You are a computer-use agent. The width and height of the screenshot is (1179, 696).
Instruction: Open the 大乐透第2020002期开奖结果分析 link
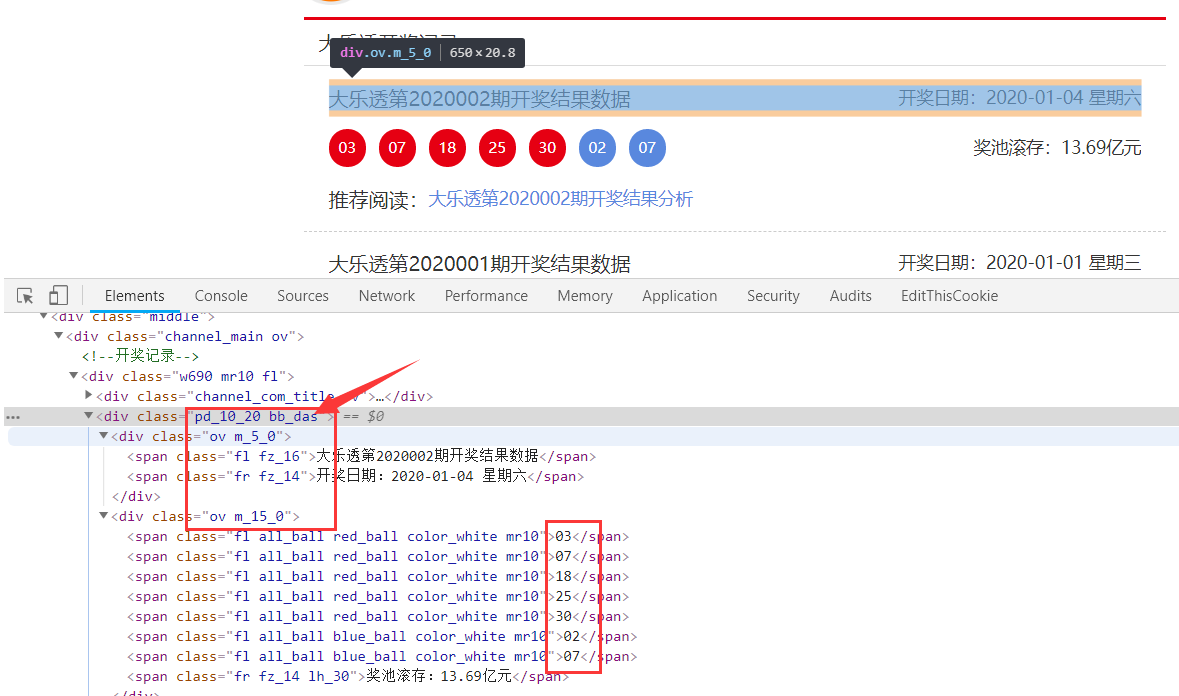coord(560,199)
